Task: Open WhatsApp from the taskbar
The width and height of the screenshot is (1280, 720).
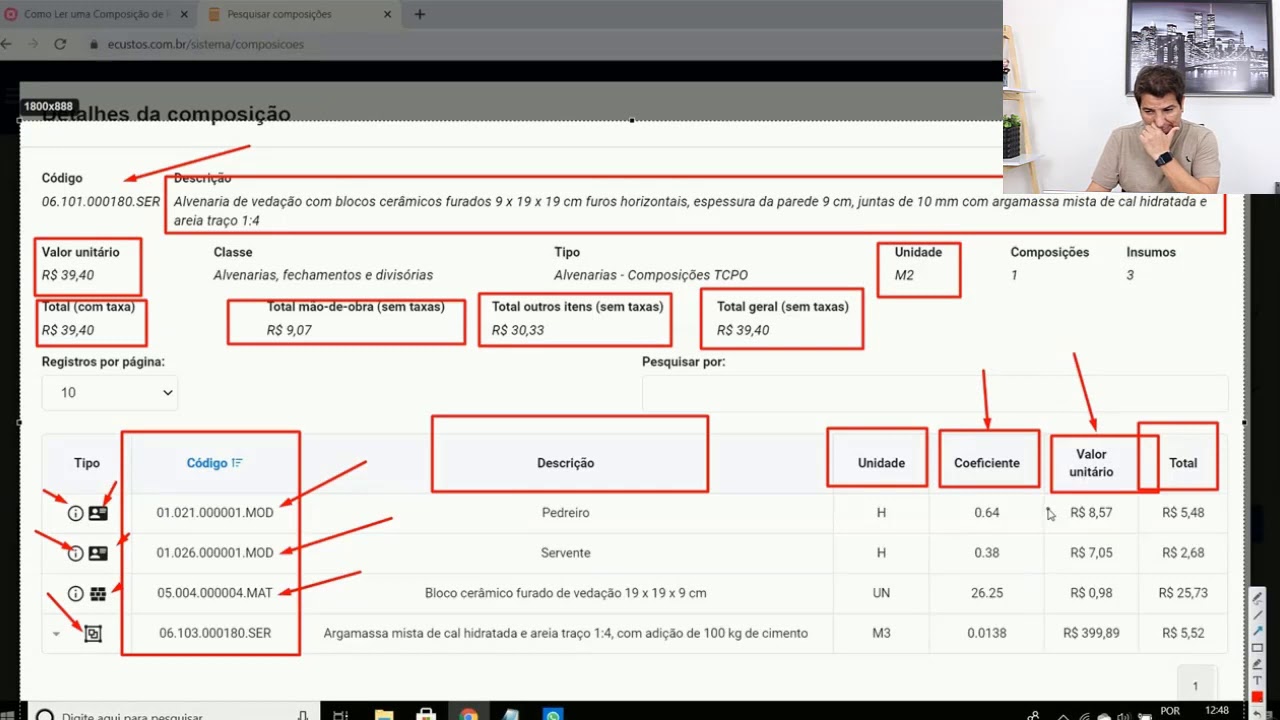Action: pos(553,714)
